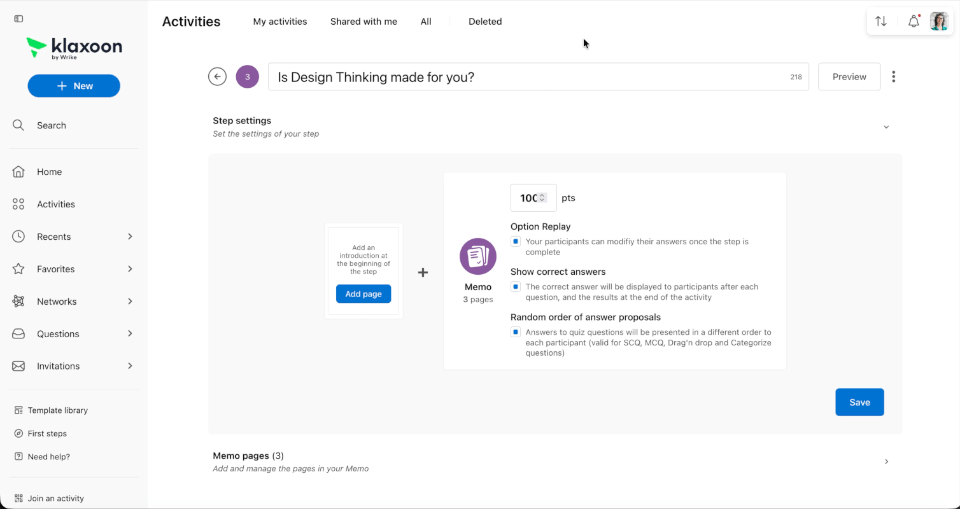Open the sort arrows icon
The image size is (960, 509).
[x=881, y=21]
